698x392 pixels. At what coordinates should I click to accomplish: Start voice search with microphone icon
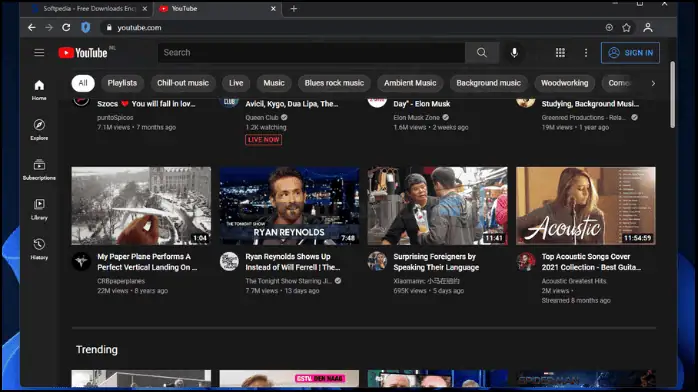click(x=514, y=53)
